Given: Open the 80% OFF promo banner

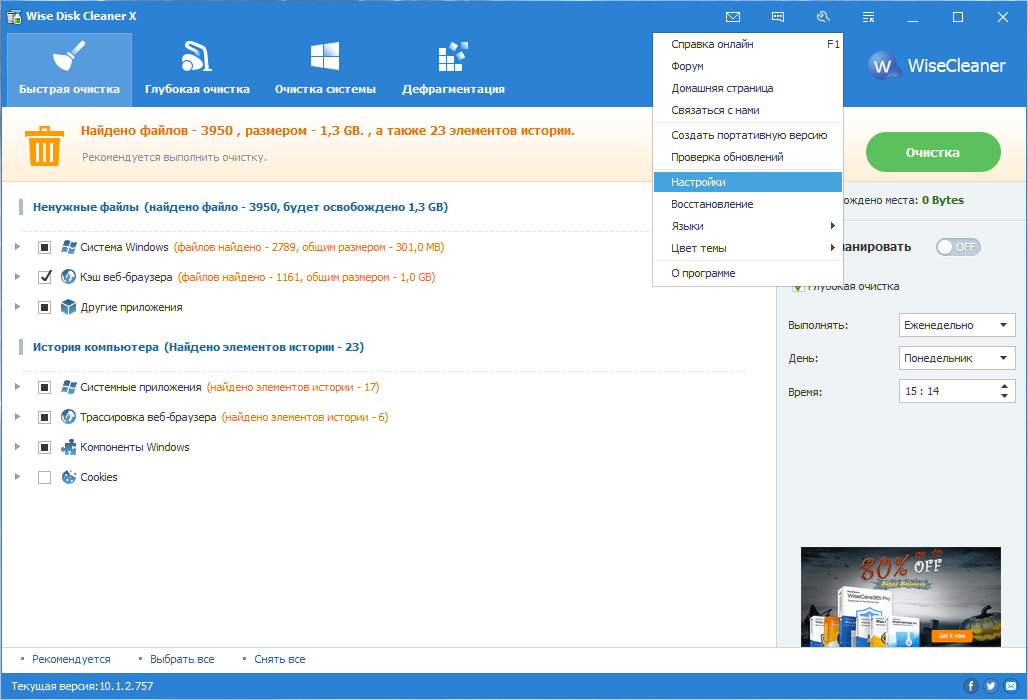Looking at the screenshot, I should click(901, 596).
